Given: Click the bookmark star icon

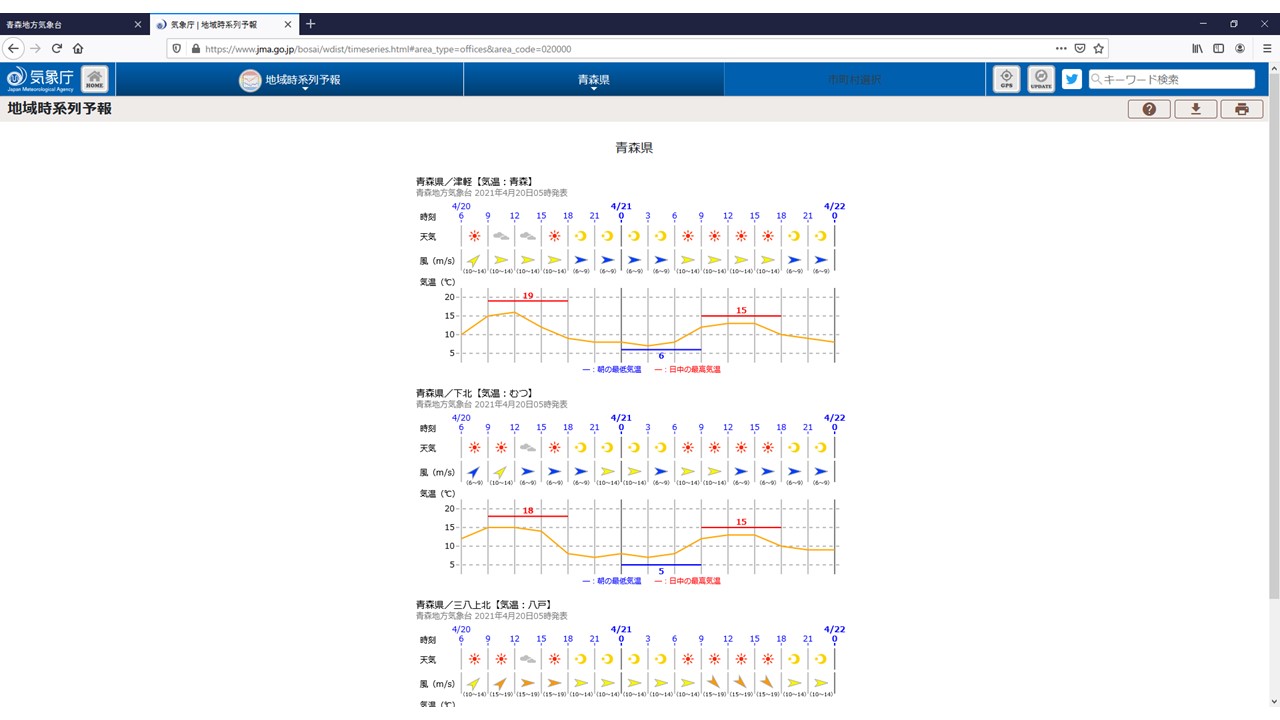Looking at the screenshot, I should (x=1098, y=48).
